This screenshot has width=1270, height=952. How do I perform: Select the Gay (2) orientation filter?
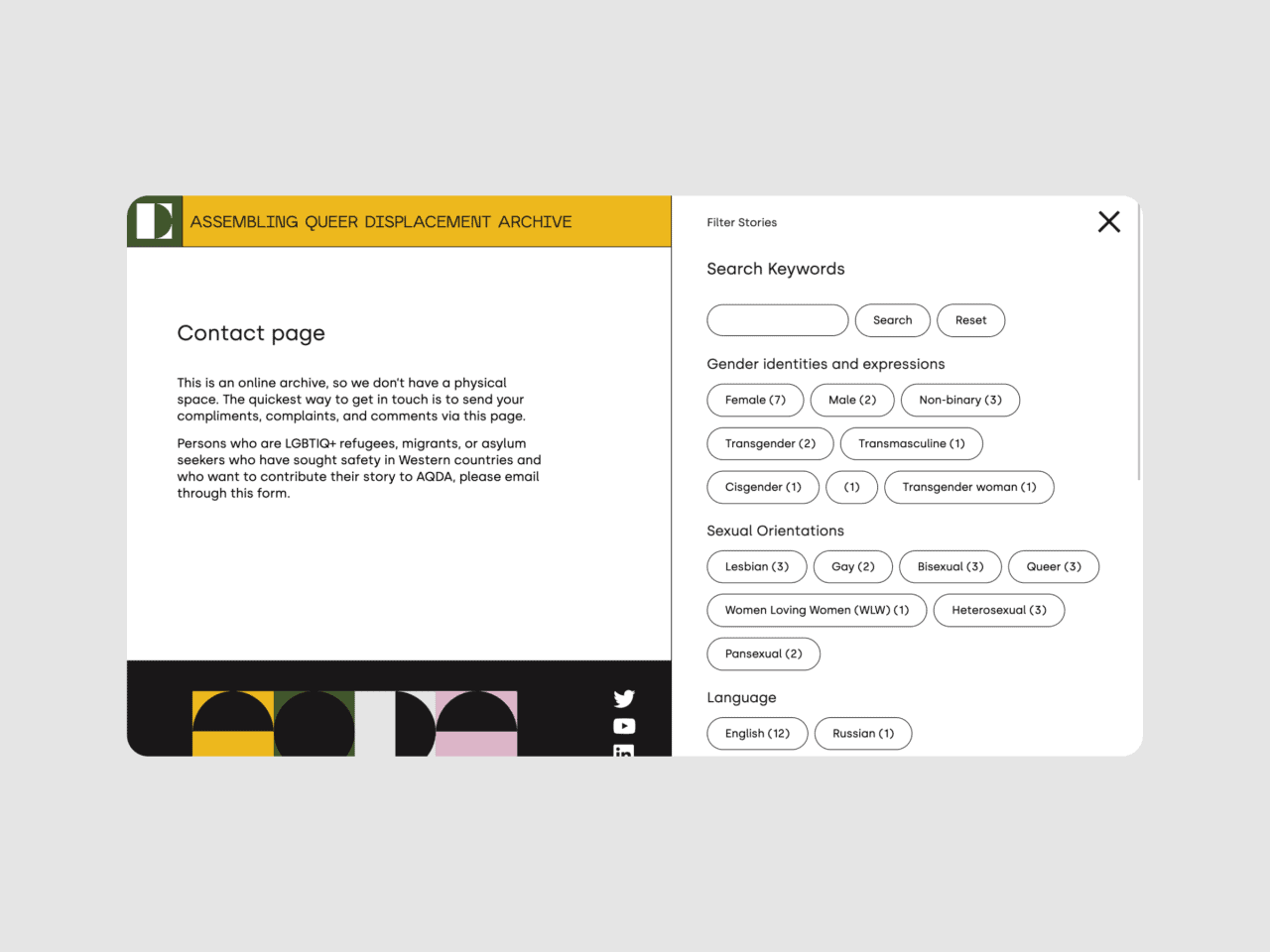(853, 566)
